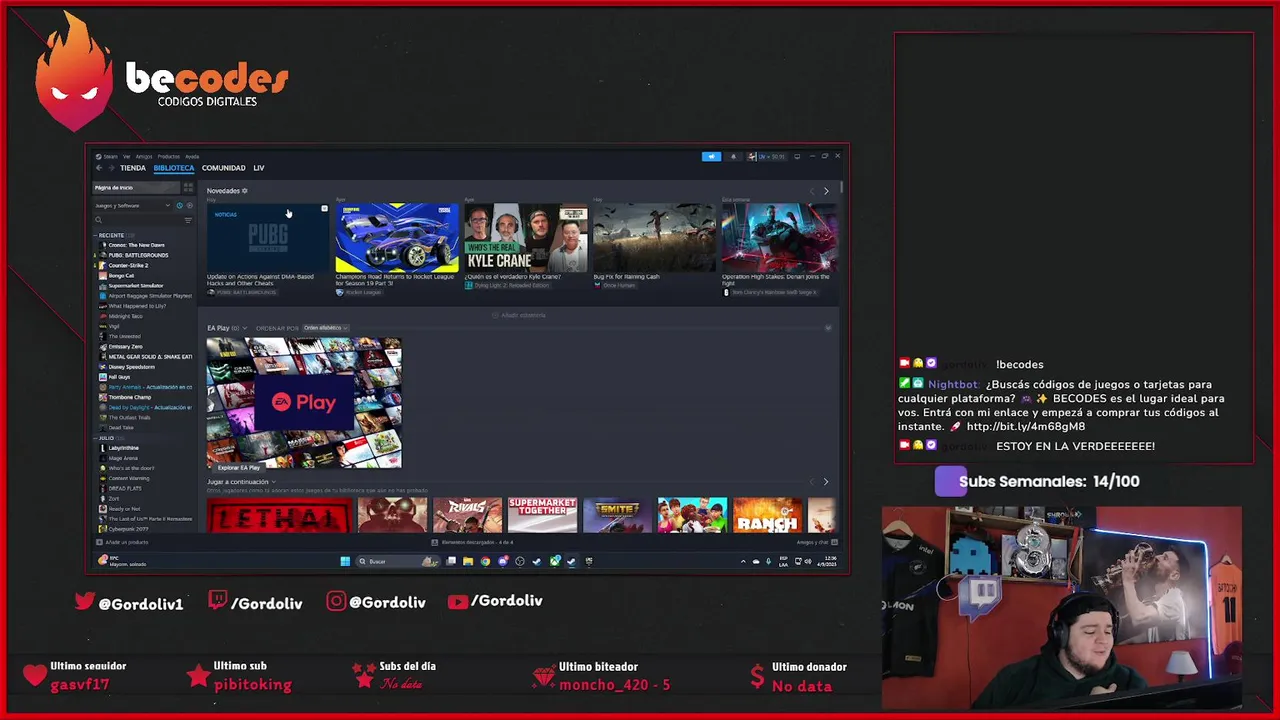
Task: Show previous Novedades items with left arrow
Action: [812, 191]
